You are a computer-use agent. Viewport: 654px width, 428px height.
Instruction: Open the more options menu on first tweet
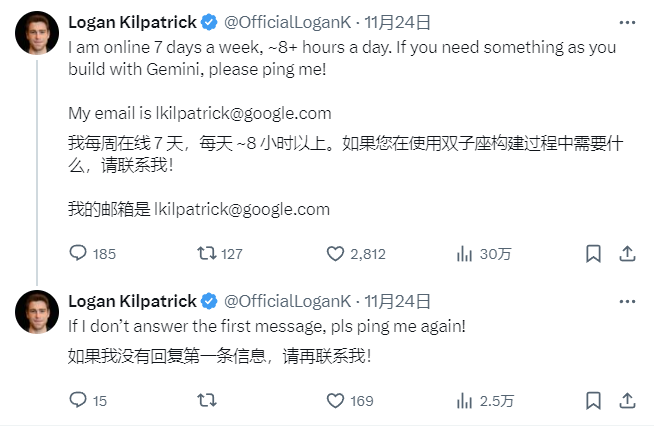point(627,23)
